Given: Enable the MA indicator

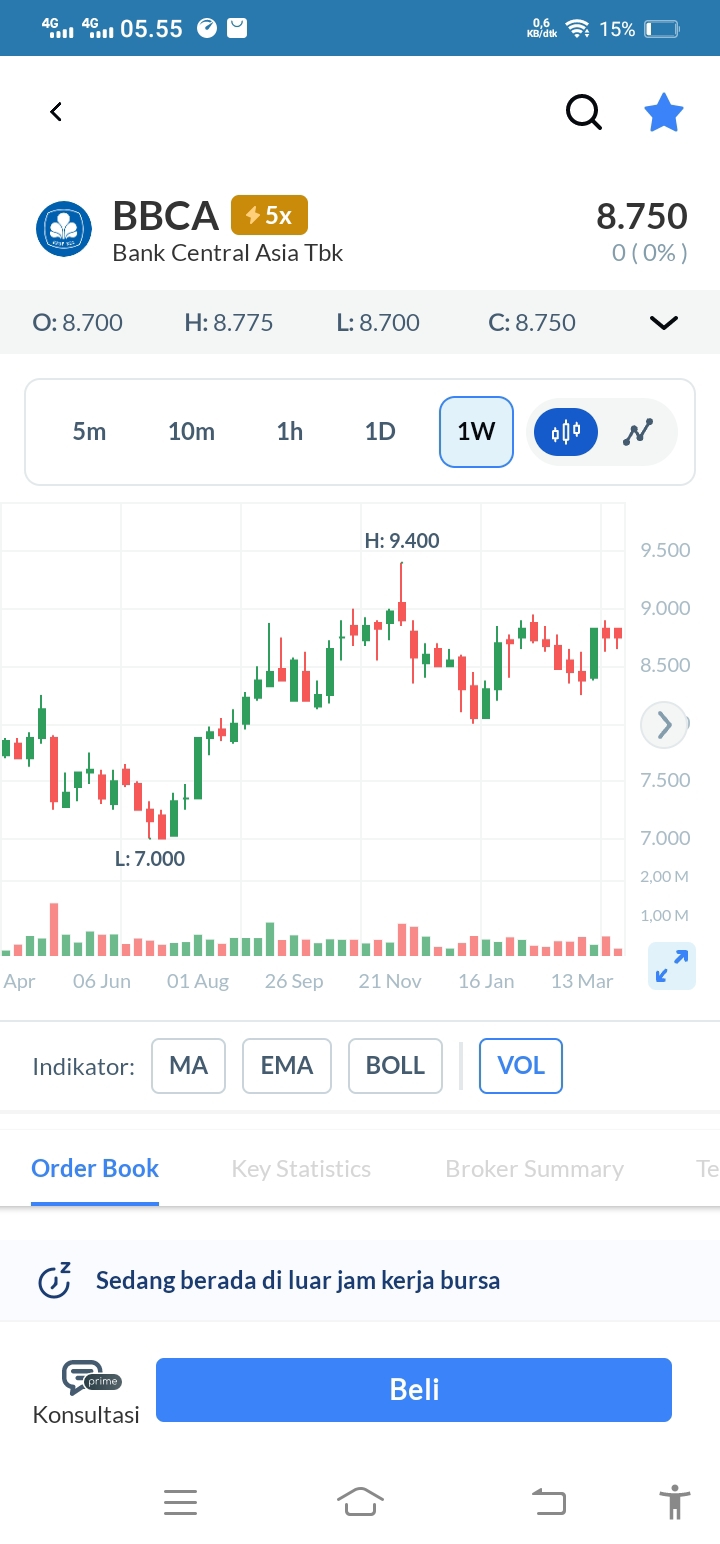Looking at the screenshot, I should pos(188,1066).
